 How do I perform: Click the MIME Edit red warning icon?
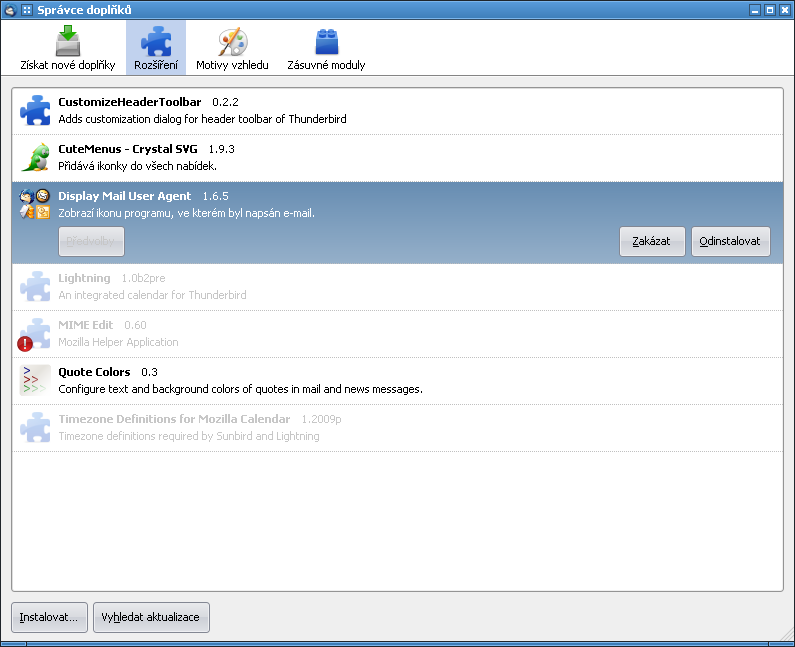(x=25, y=344)
